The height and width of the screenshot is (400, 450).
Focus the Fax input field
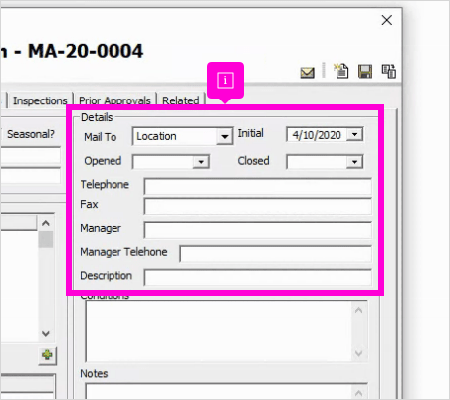tap(257, 206)
